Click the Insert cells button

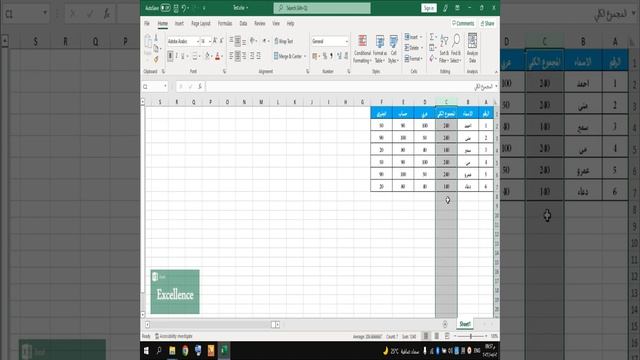click(413, 37)
